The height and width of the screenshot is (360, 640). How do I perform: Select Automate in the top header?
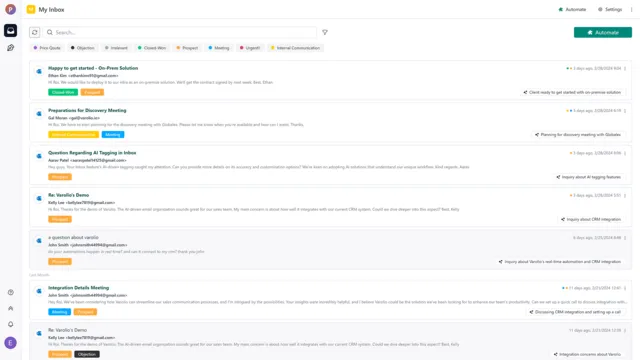pyautogui.click(x=572, y=9)
